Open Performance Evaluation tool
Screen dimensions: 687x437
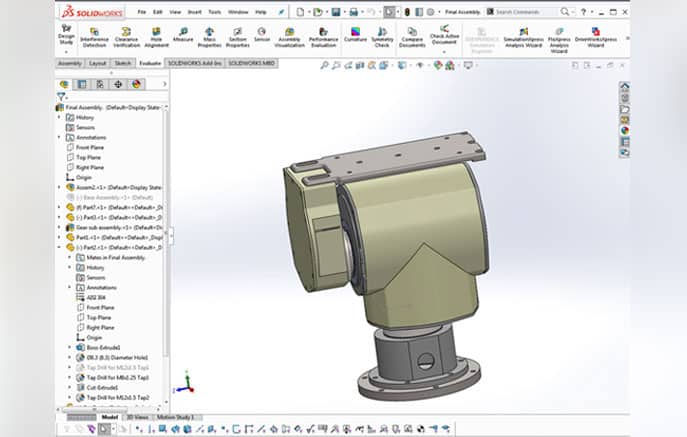[323, 37]
